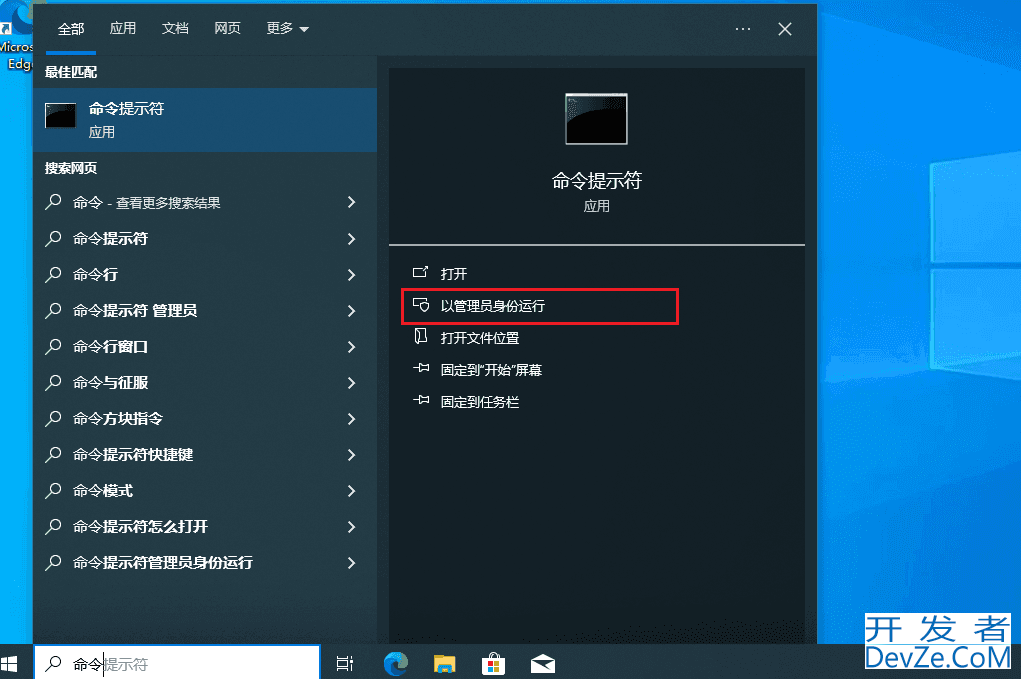
Task: Click the Edge shortcut on the desktop
Action: [16, 36]
